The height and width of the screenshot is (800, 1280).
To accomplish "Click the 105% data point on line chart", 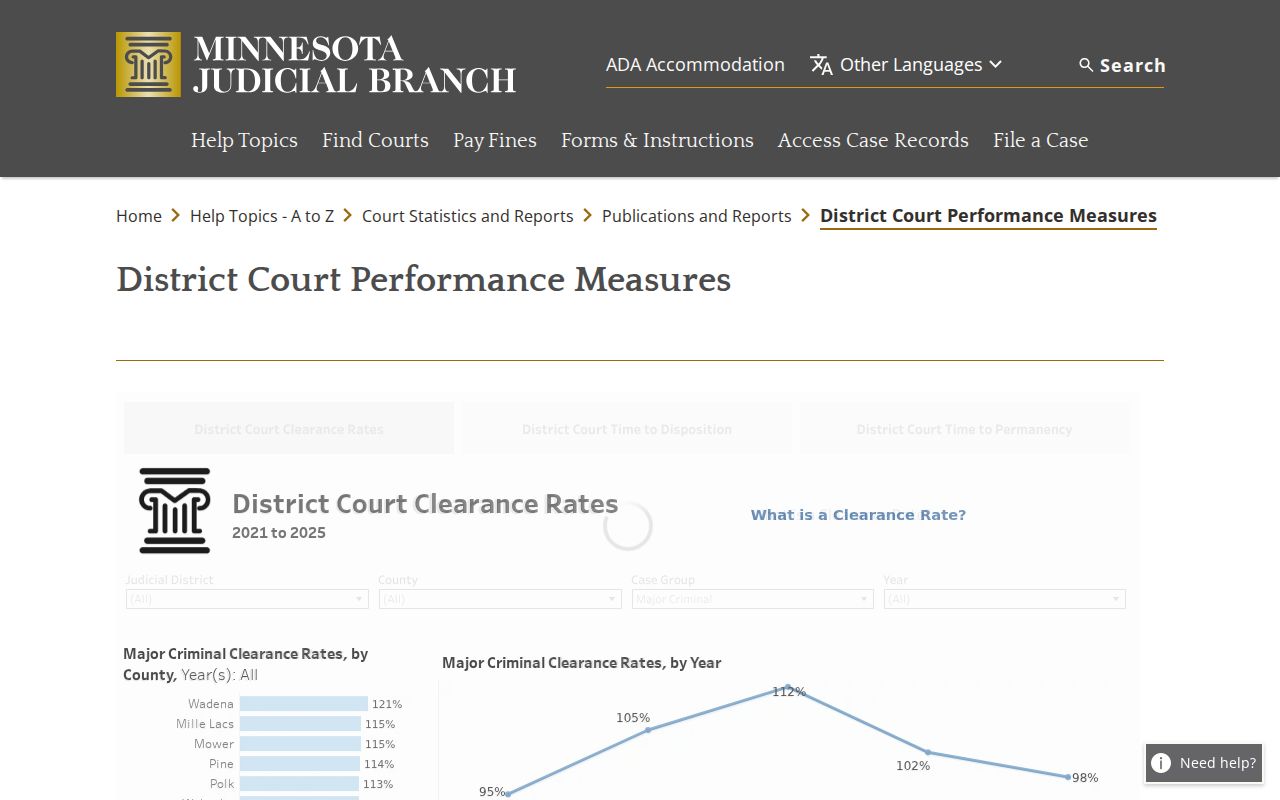I will click(648, 730).
